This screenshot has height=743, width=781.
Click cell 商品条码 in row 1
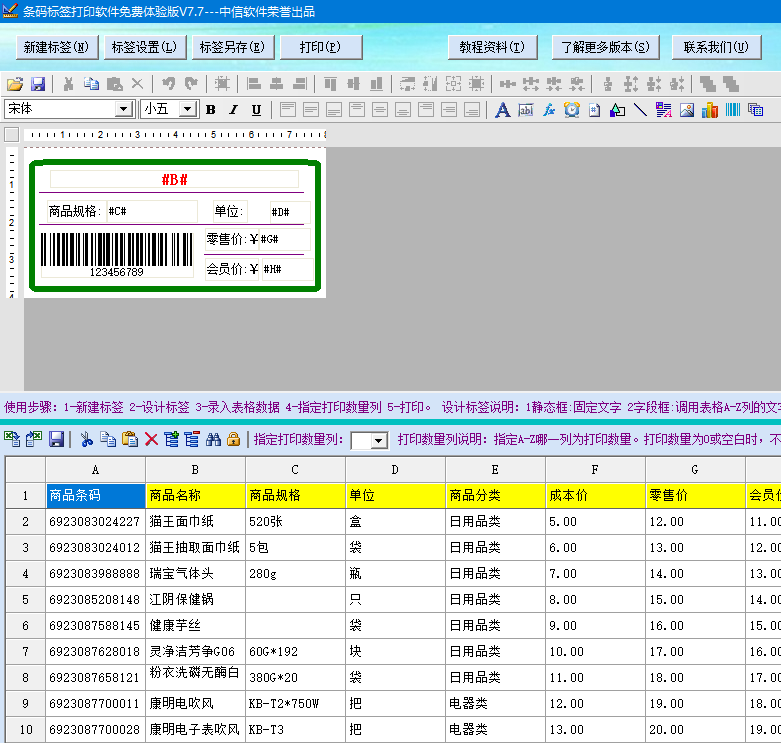coord(96,495)
